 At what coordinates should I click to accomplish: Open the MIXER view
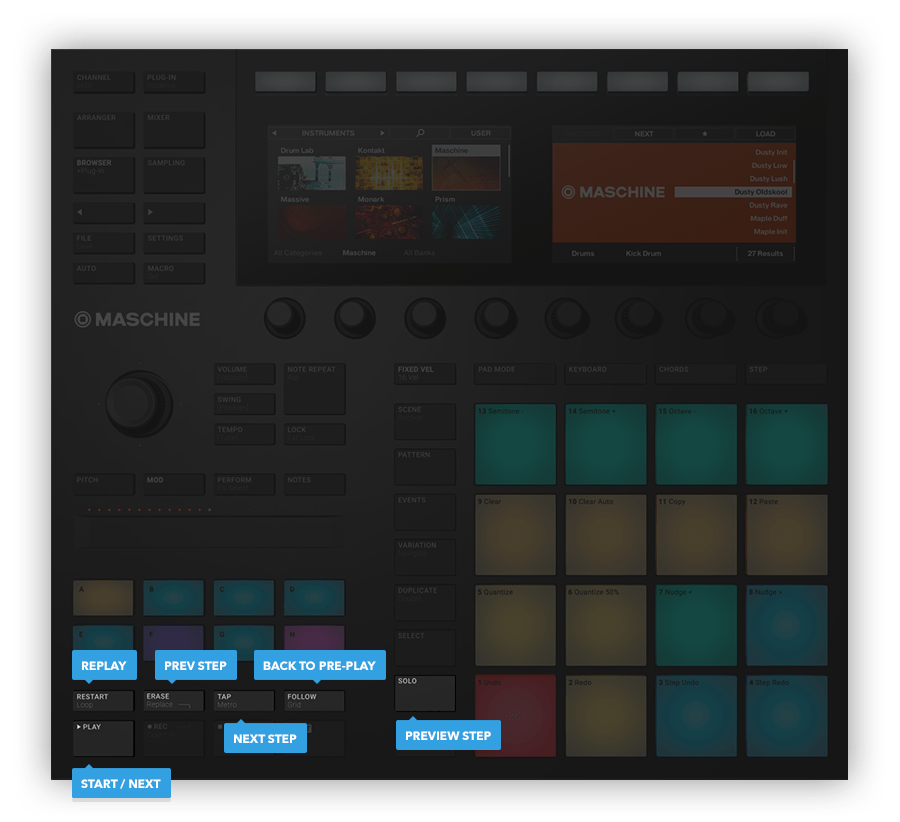tap(174, 130)
